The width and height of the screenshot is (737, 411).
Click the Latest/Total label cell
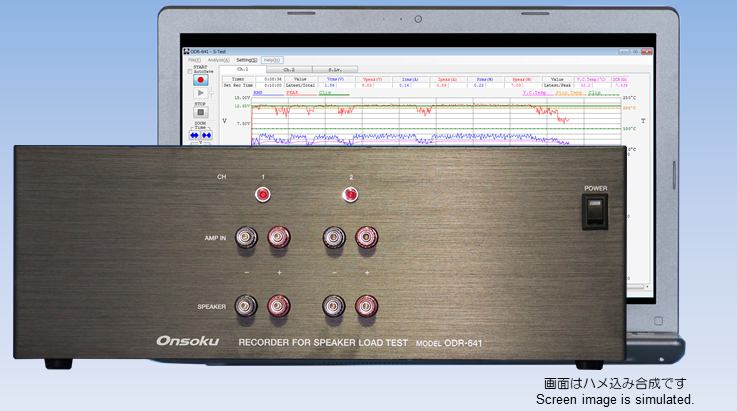tap(300, 85)
